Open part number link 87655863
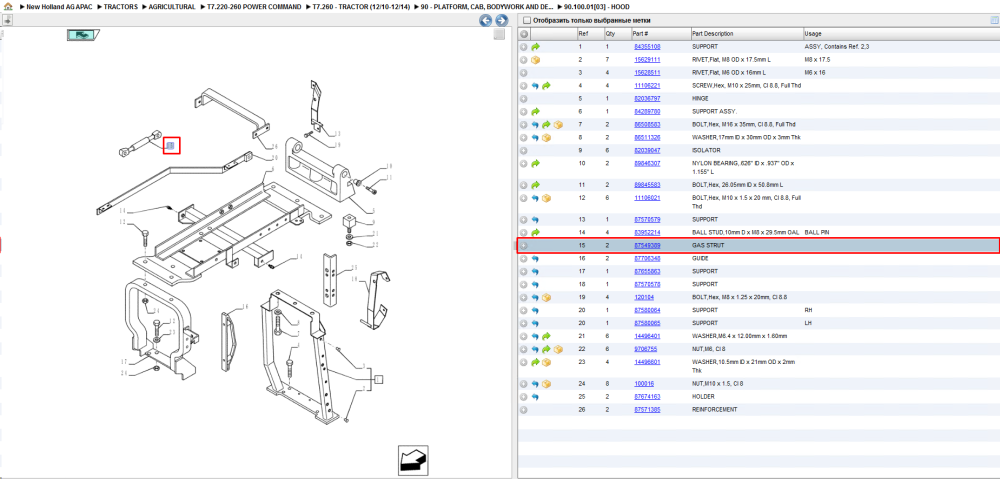Screen dimensions: 1000x479 647,271
